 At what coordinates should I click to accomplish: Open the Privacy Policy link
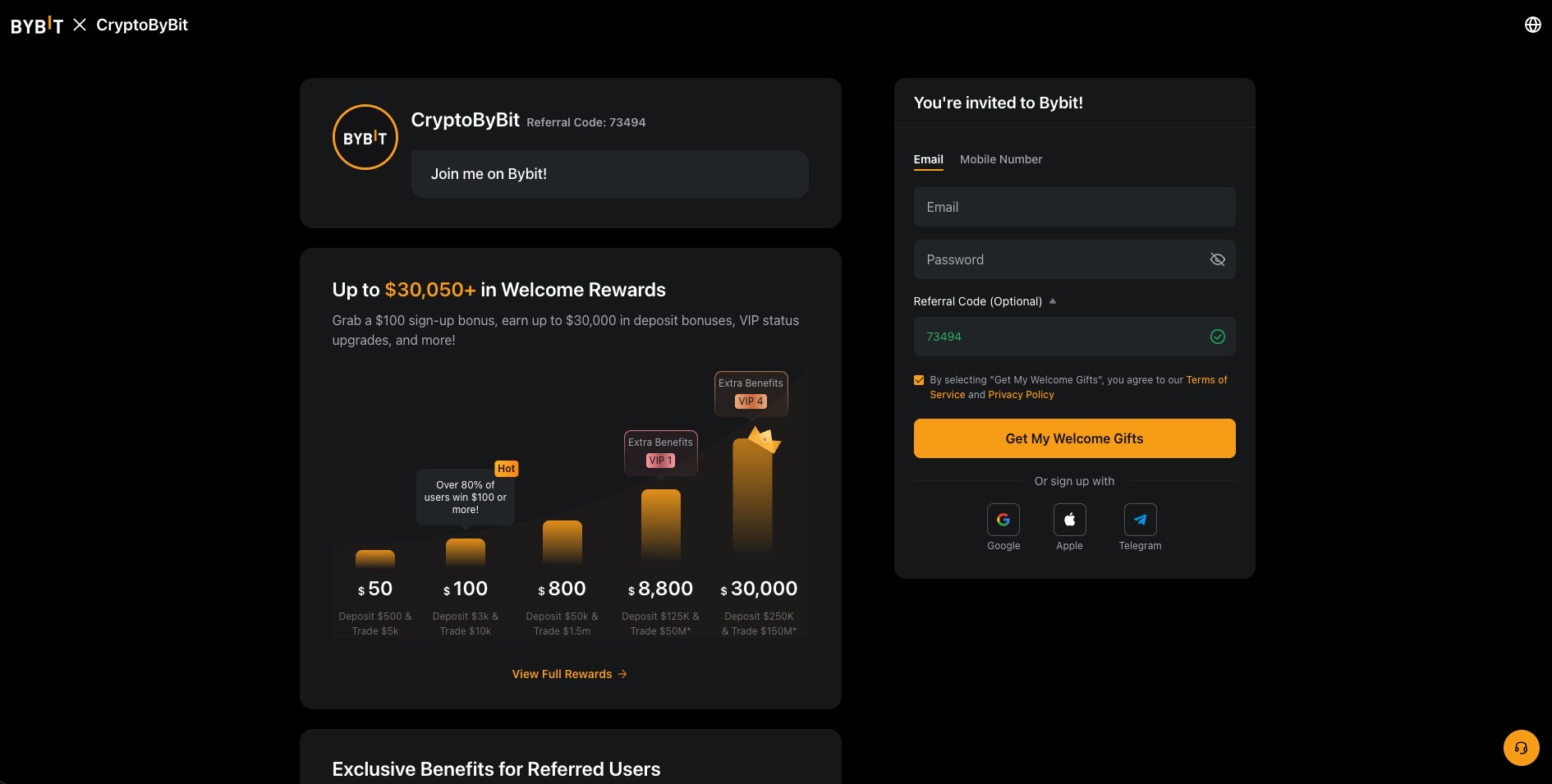[1021, 395]
